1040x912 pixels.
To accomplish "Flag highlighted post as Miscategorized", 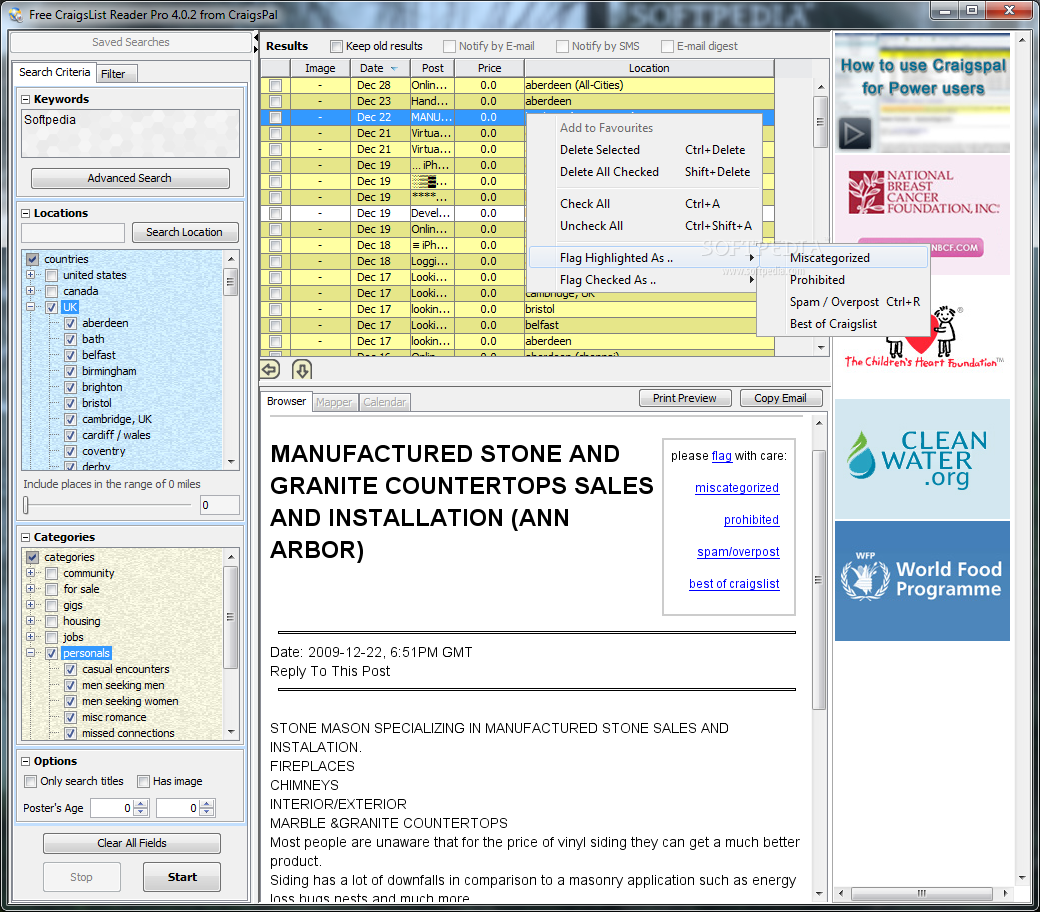I will coord(842,258).
